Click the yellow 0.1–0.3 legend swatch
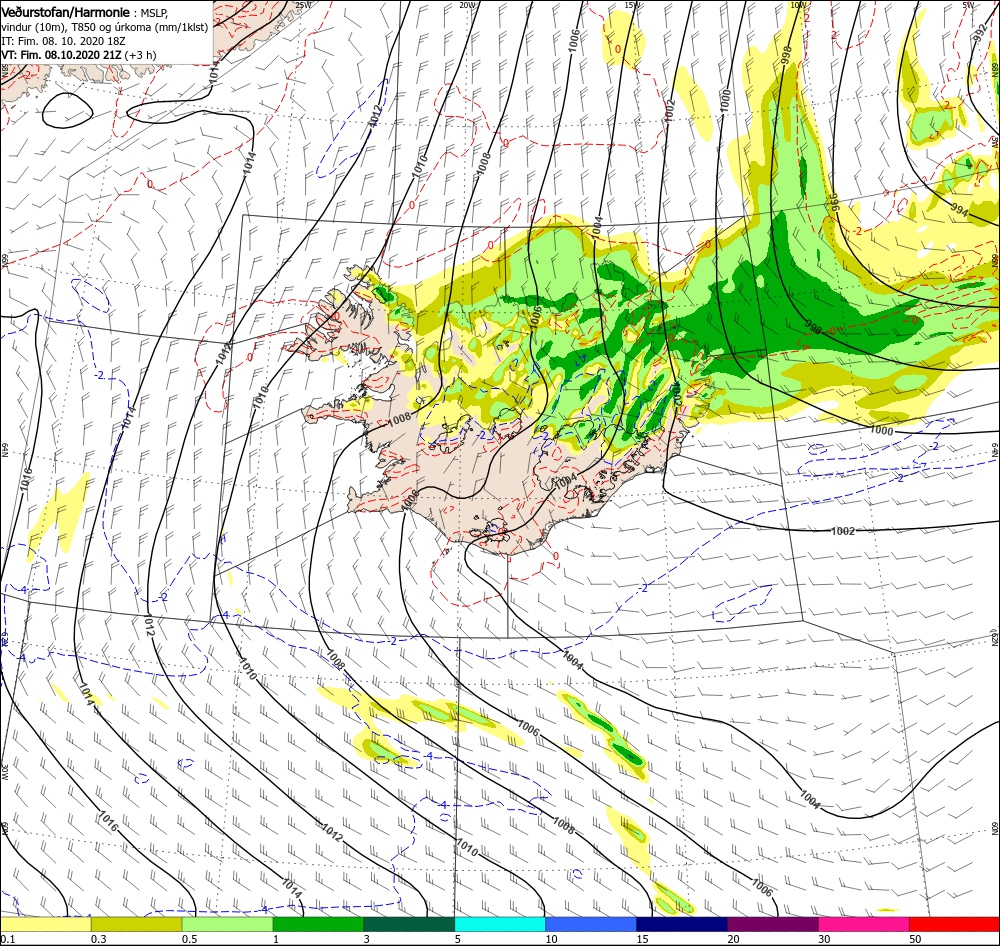 pos(46,924)
